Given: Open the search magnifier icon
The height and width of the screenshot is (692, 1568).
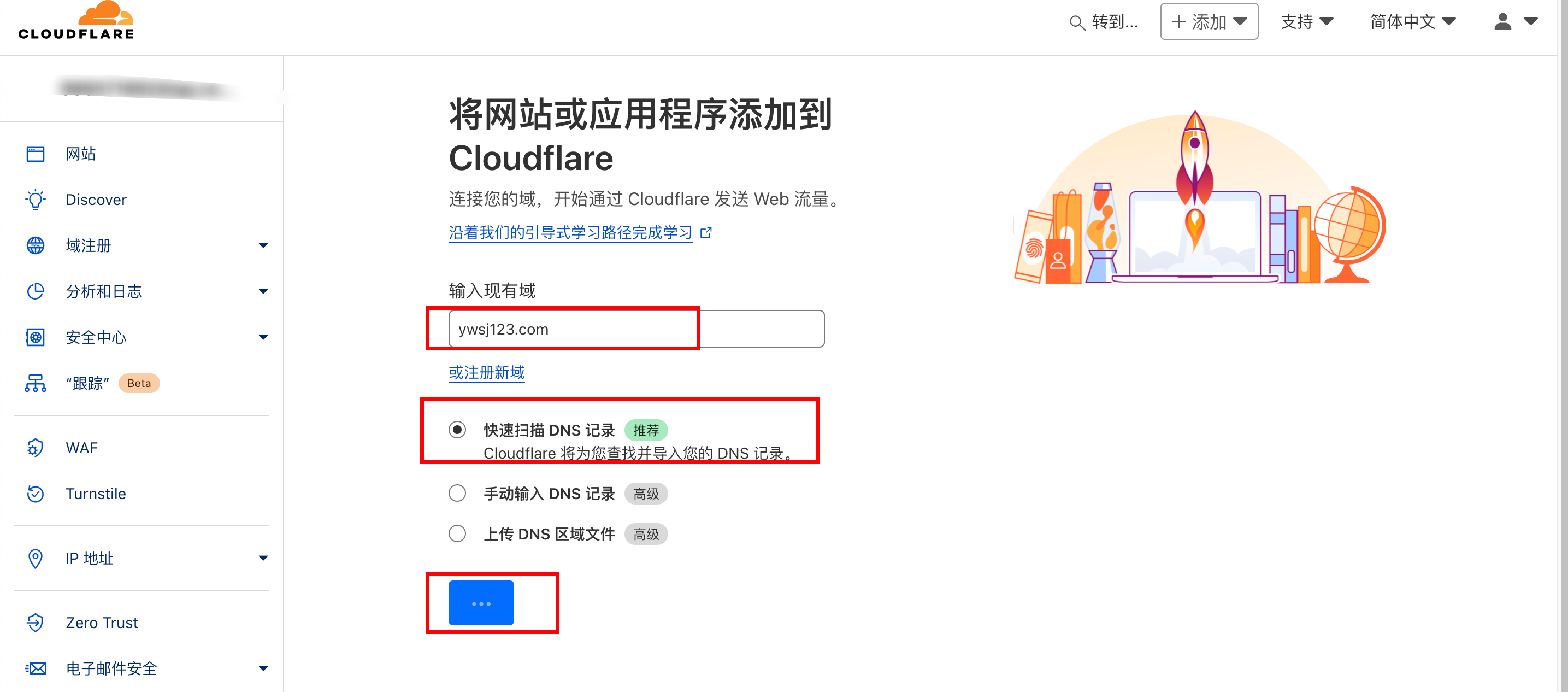Looking at the screenshot, I should tap(1076, 22).
